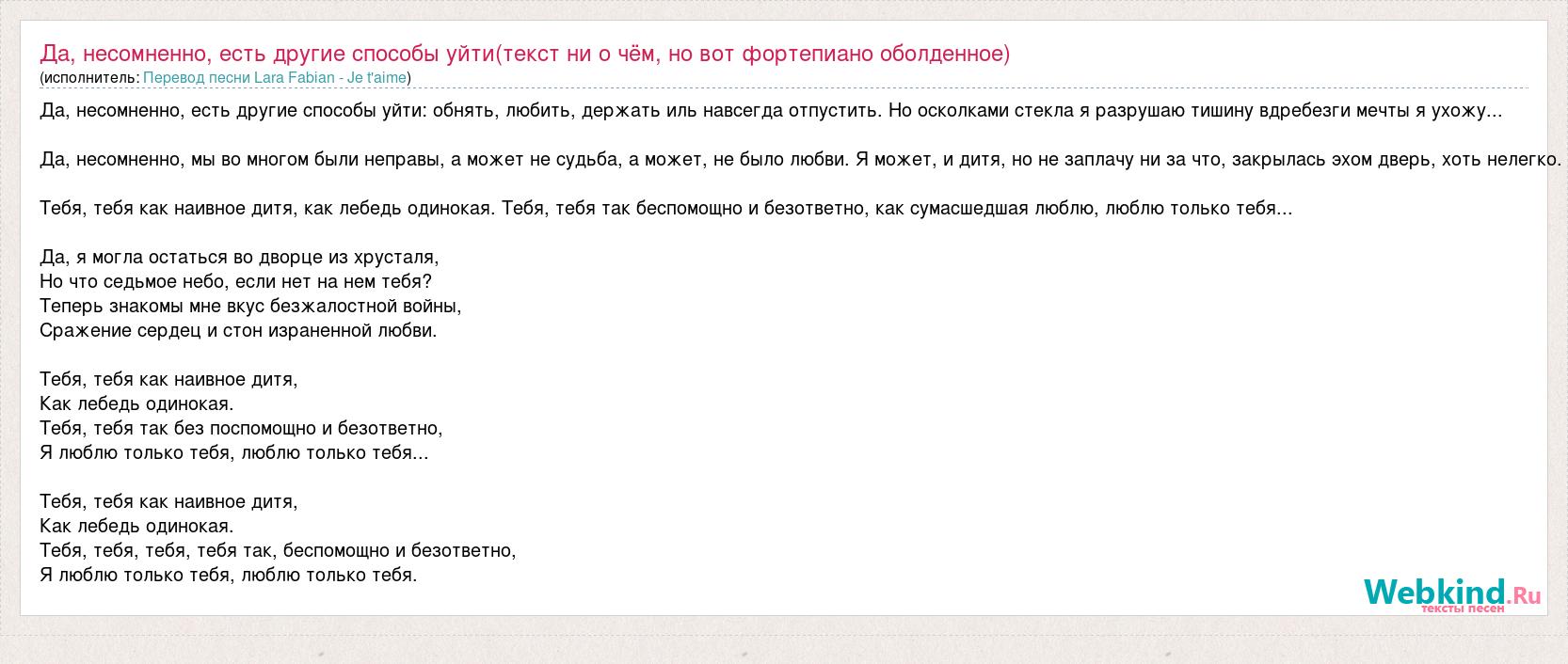Click the line 'Сражение сердец и стон израненной любви'
The image size is (1568, 664).
pyautogui.click(x=238, y=330)
